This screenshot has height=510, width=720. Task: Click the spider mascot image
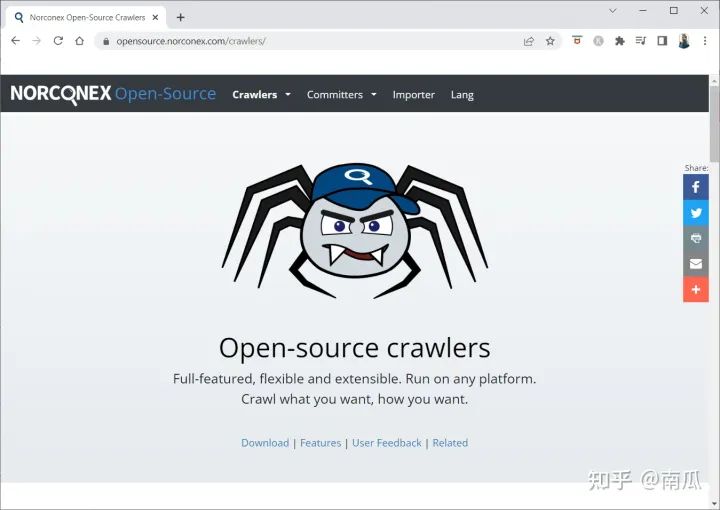pyautogui.click(x=354, y=231)
